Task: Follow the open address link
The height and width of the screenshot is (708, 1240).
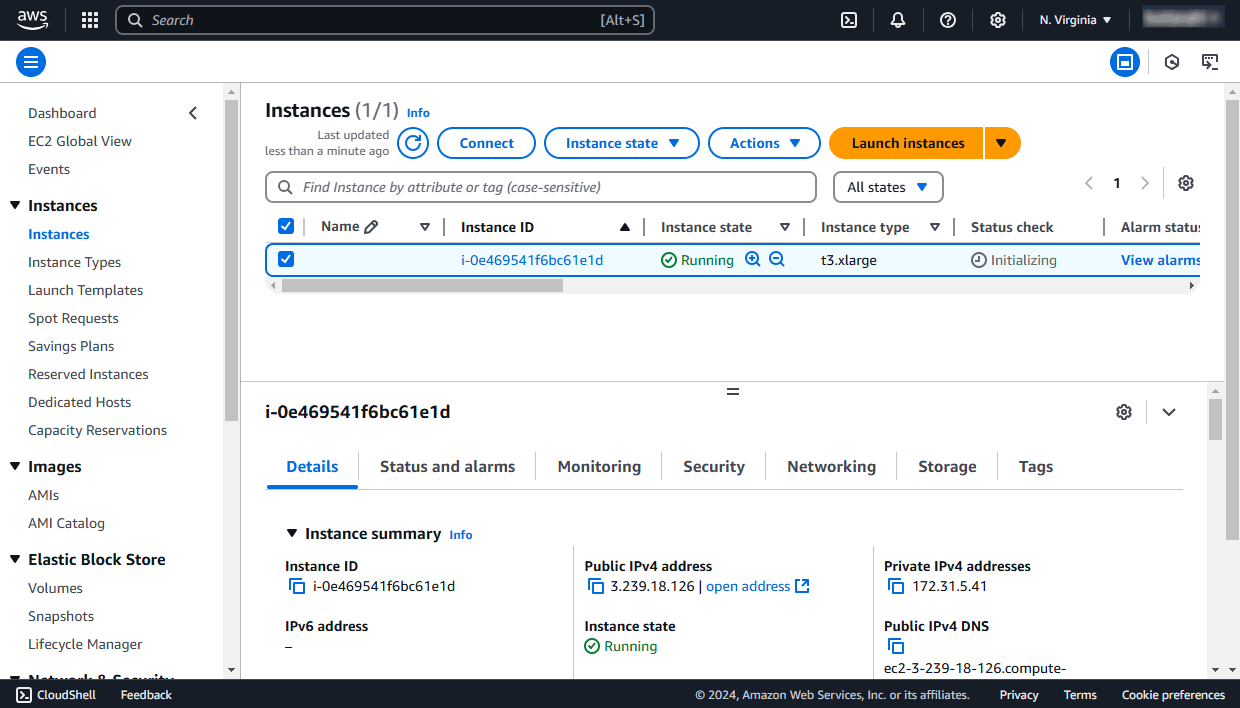Action: (x=749, y=586)
